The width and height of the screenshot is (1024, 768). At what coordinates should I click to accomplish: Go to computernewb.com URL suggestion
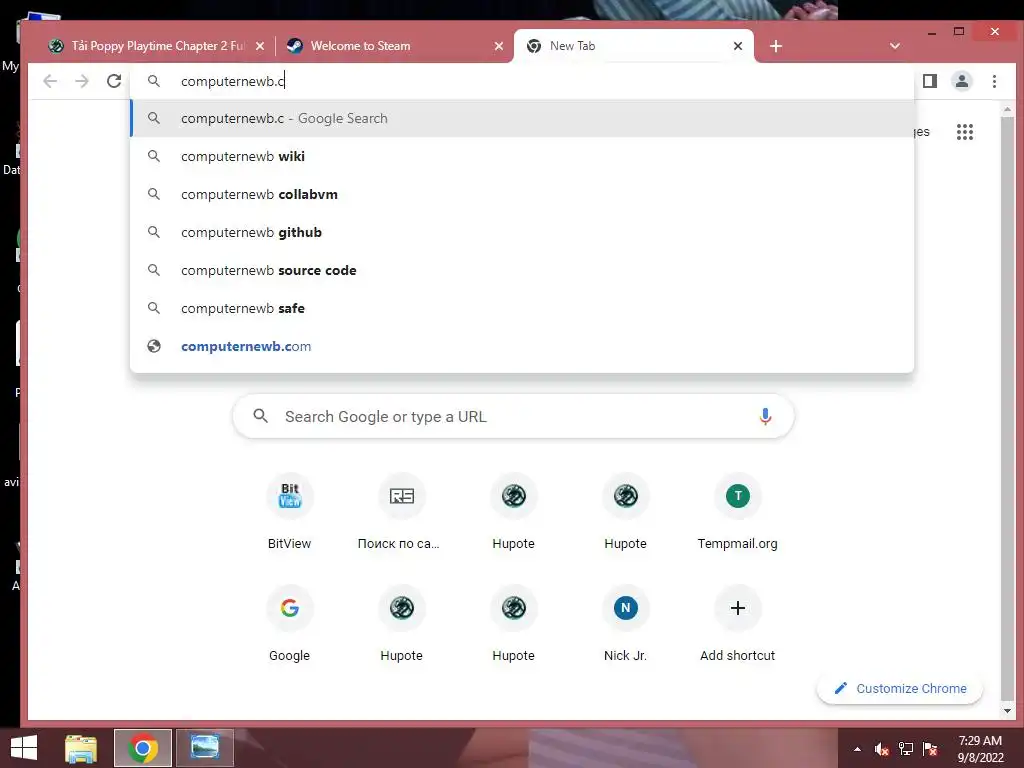click(x=522, y=346)
